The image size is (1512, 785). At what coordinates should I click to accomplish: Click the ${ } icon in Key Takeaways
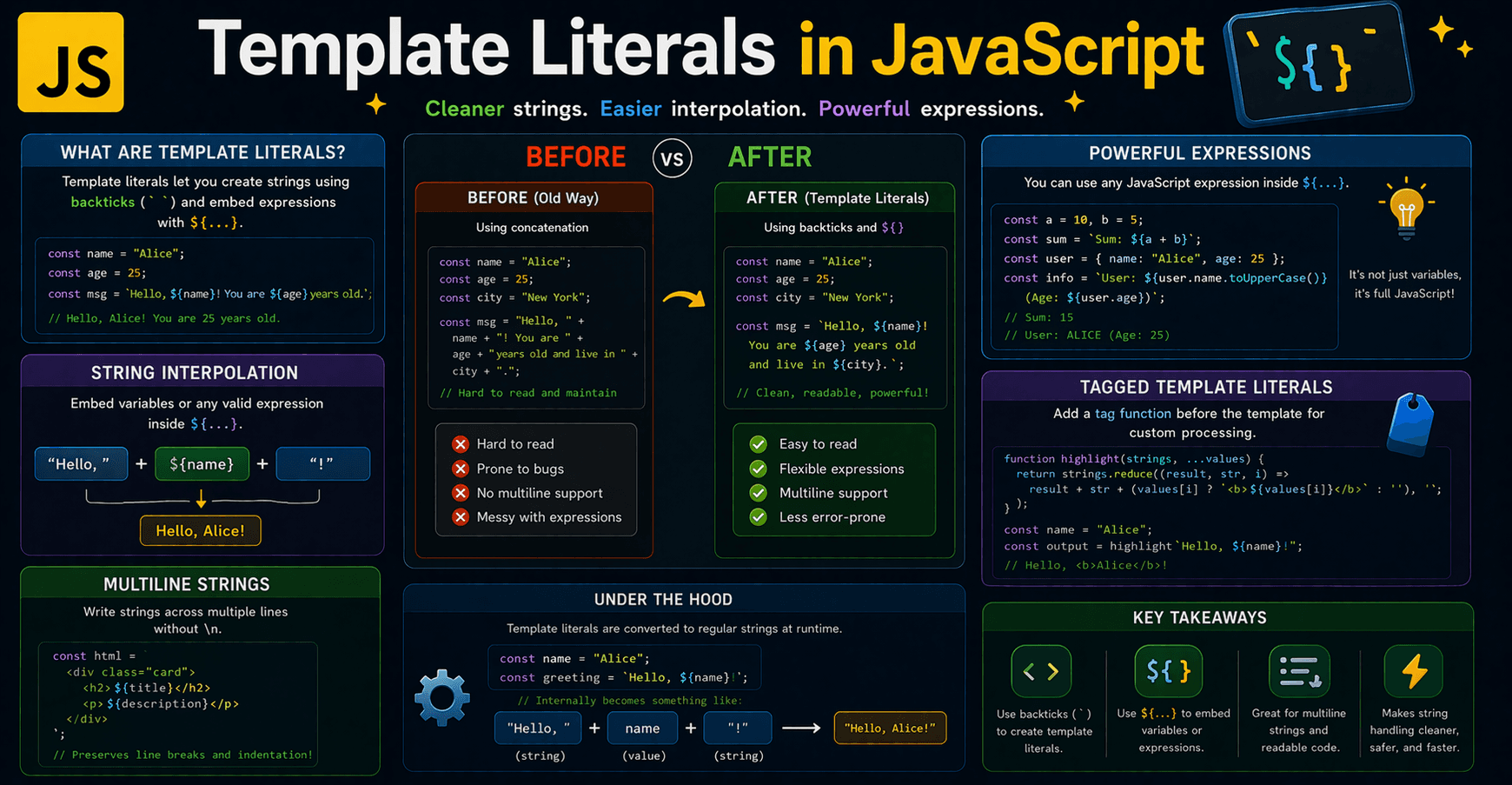[1169, 671]
